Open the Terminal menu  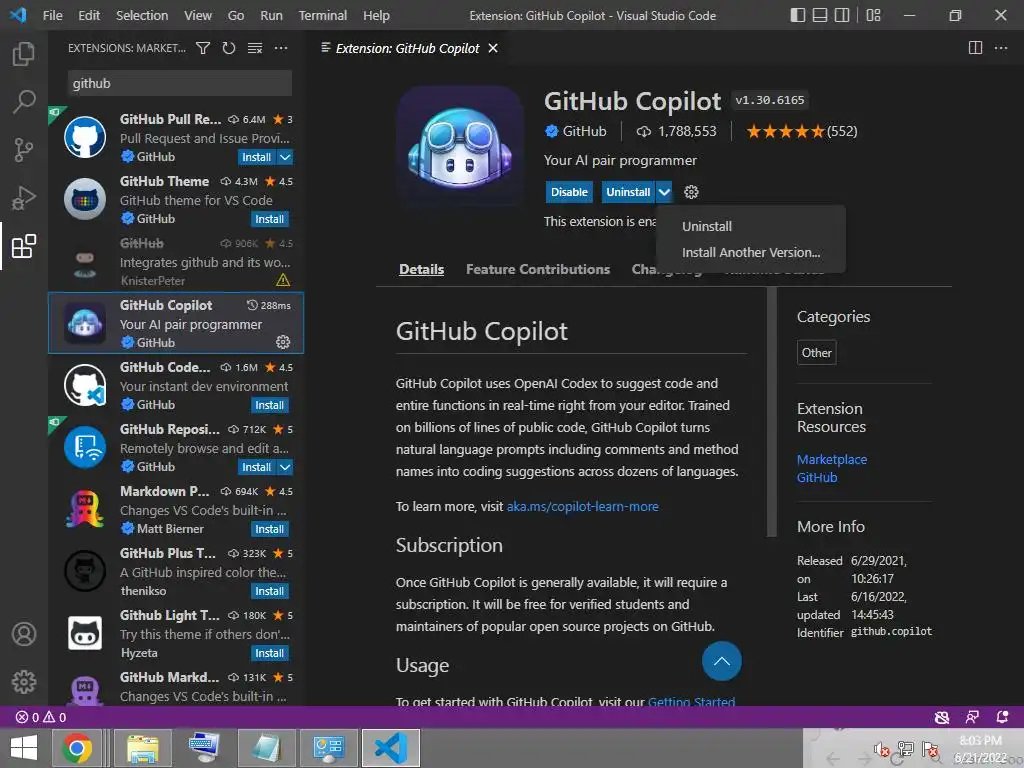(323, 15)
